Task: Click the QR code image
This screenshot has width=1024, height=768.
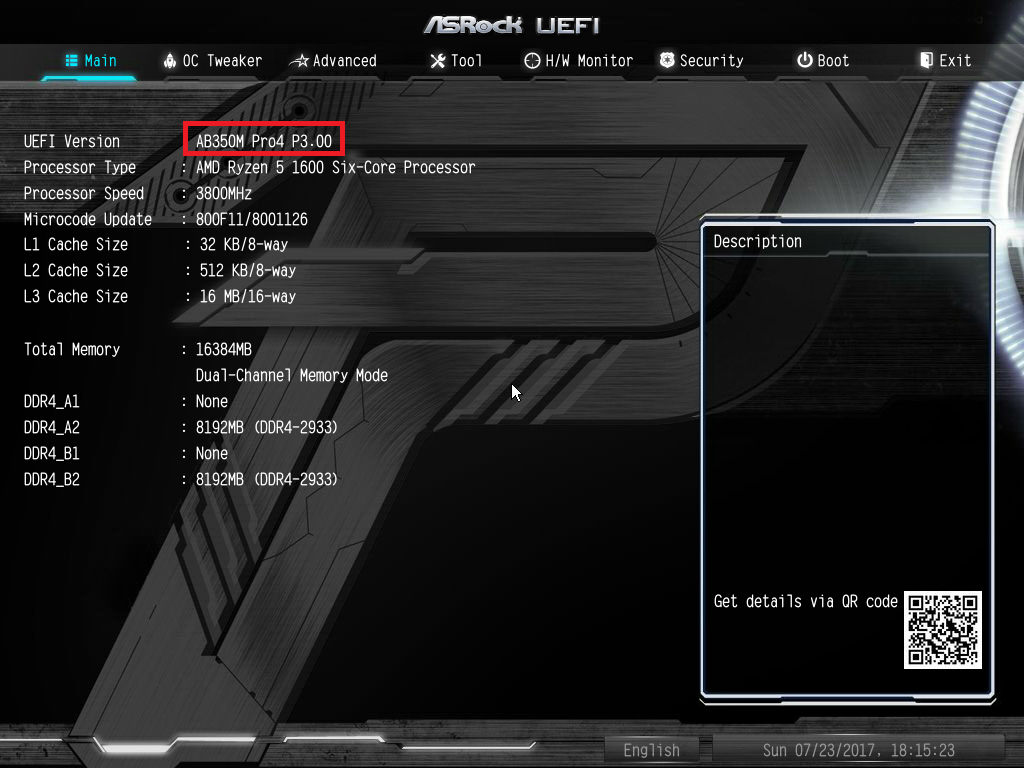Action: tap(942, 630)
